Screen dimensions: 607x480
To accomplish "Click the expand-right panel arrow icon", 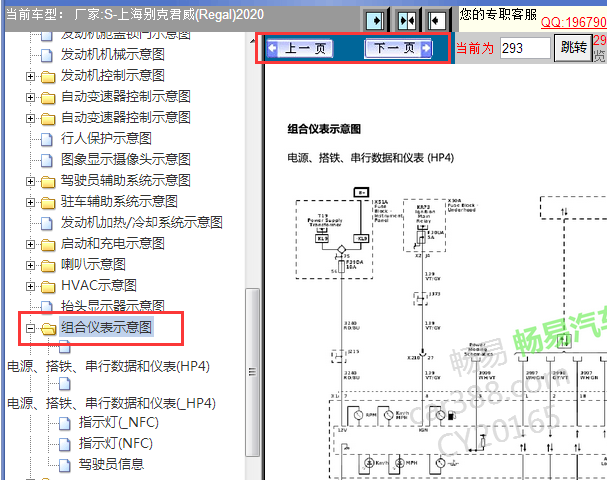I will click(x=375, y=20).
